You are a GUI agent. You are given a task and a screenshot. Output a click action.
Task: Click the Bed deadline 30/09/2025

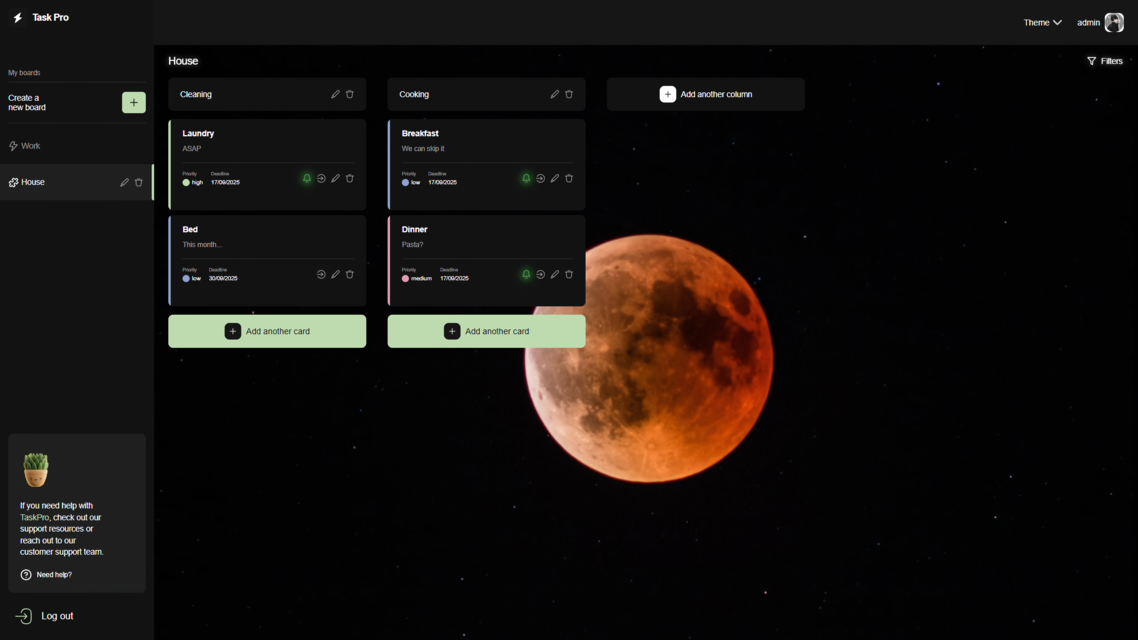223,279
